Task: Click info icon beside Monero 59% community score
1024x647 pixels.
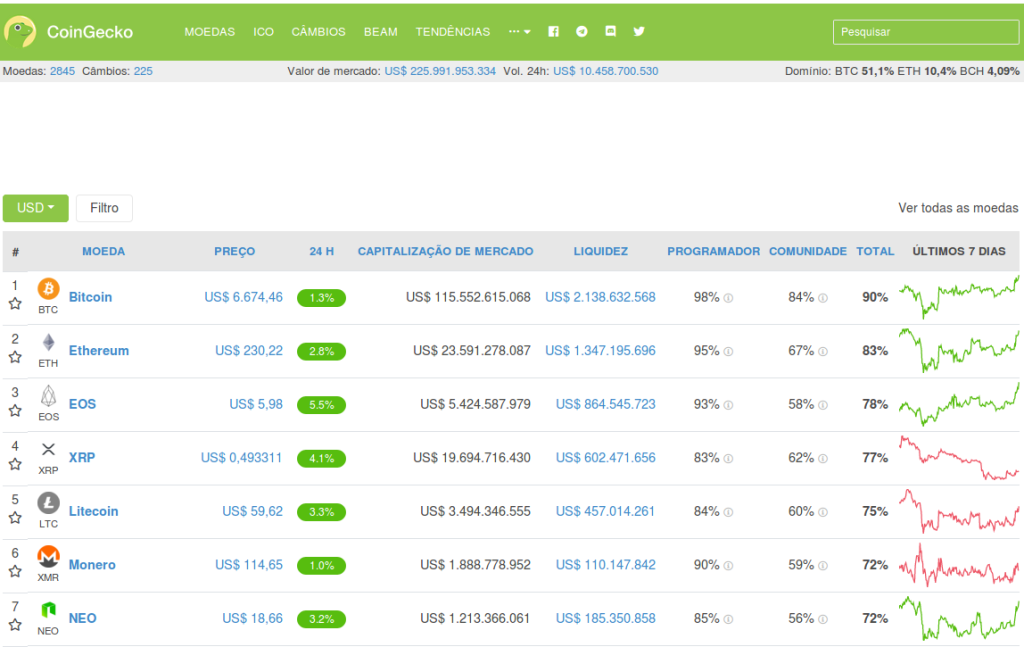Action: click(x=823, y=565)
